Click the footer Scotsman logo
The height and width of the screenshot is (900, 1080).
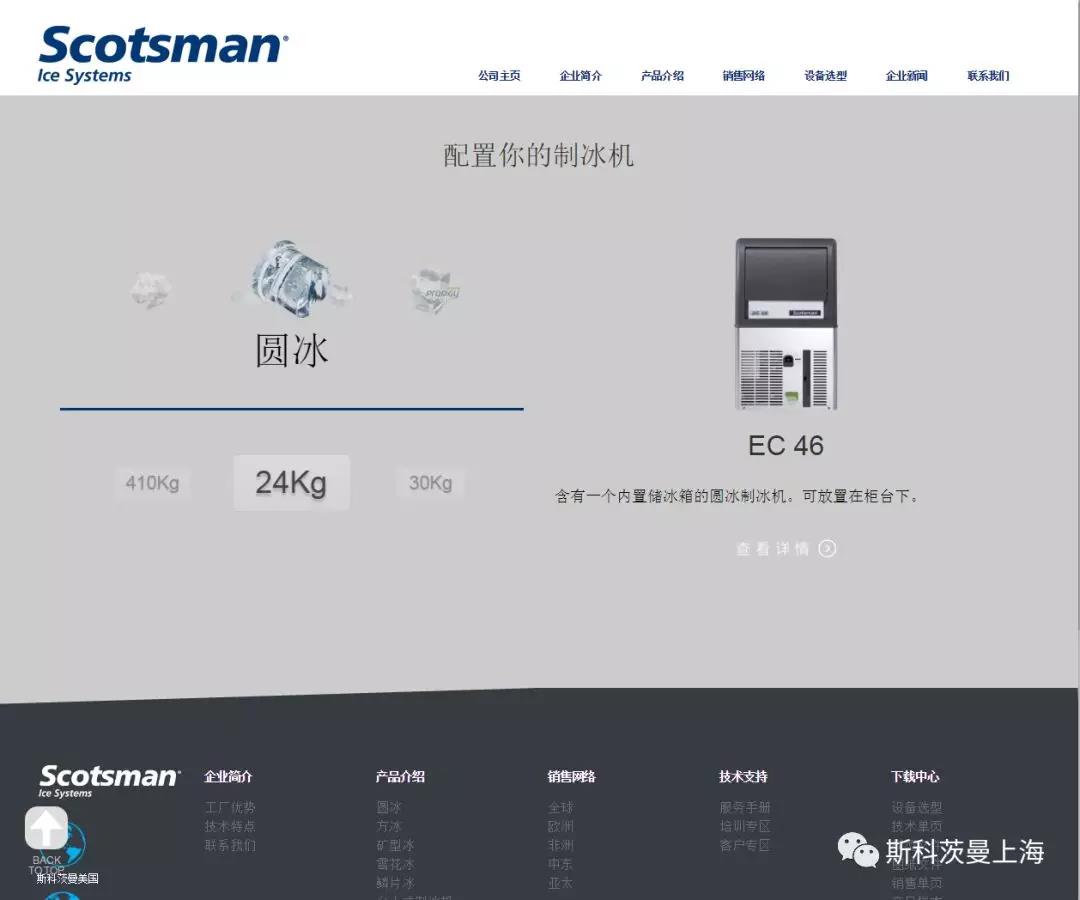[x=110, y=781]
